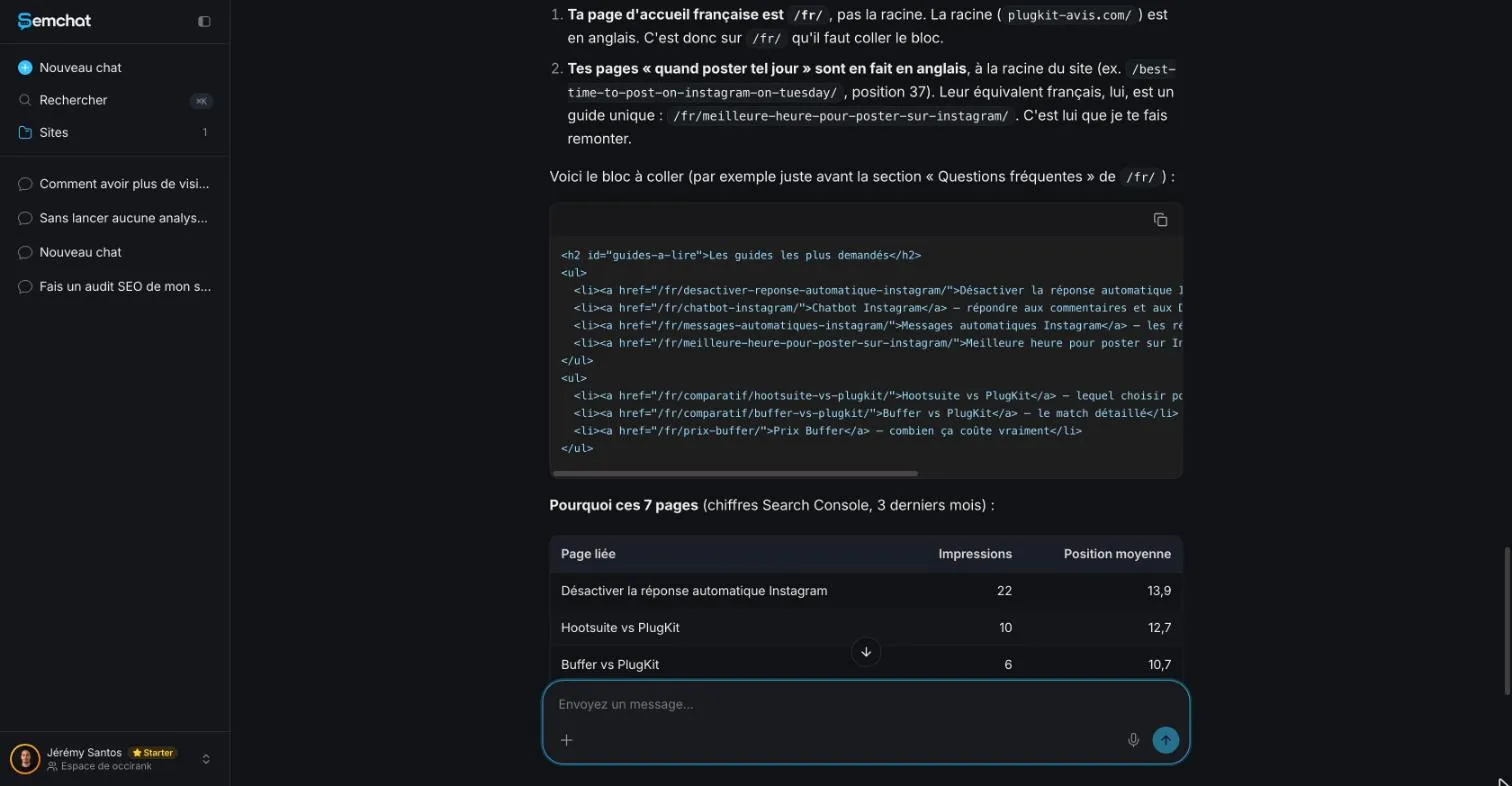1512x786 pixels.
Task: Click 'Désactiver la réponse automatique Instagram' row
Action: (866, 591)
